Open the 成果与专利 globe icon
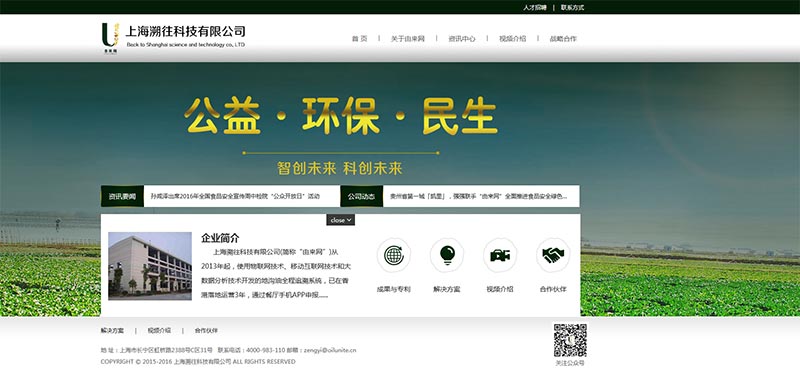The height and width of the screenshot is (379, 800). (394, 255)
